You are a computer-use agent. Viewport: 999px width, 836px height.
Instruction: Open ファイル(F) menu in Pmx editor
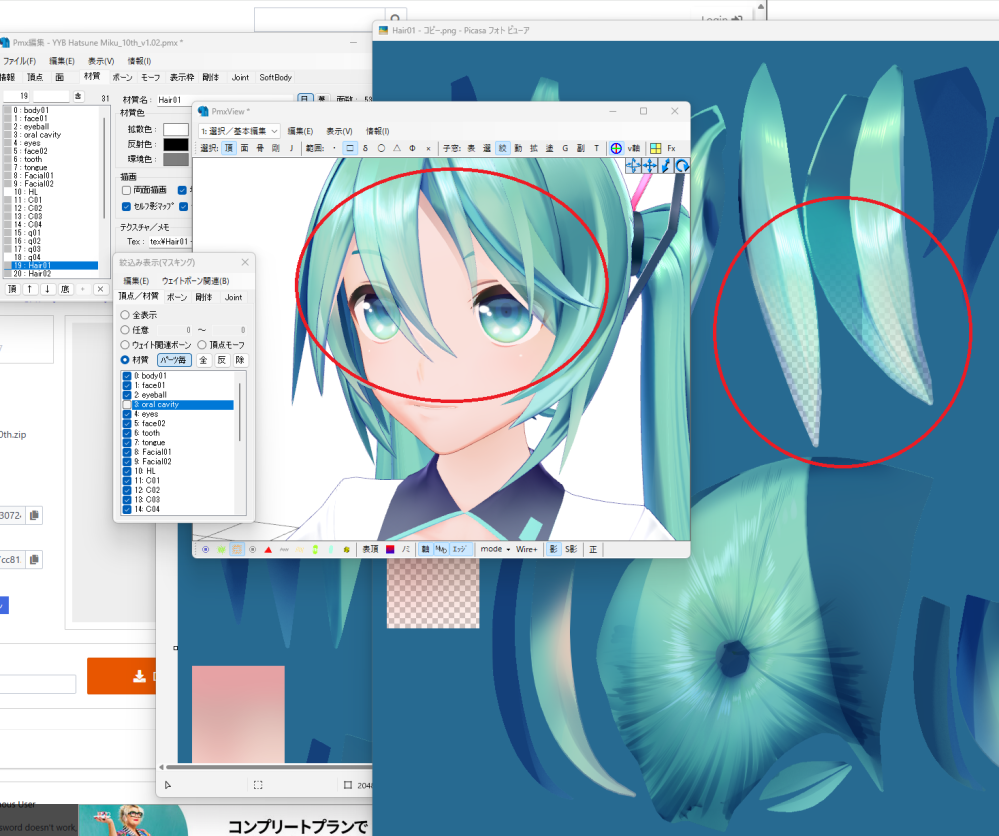pos(19,61)
